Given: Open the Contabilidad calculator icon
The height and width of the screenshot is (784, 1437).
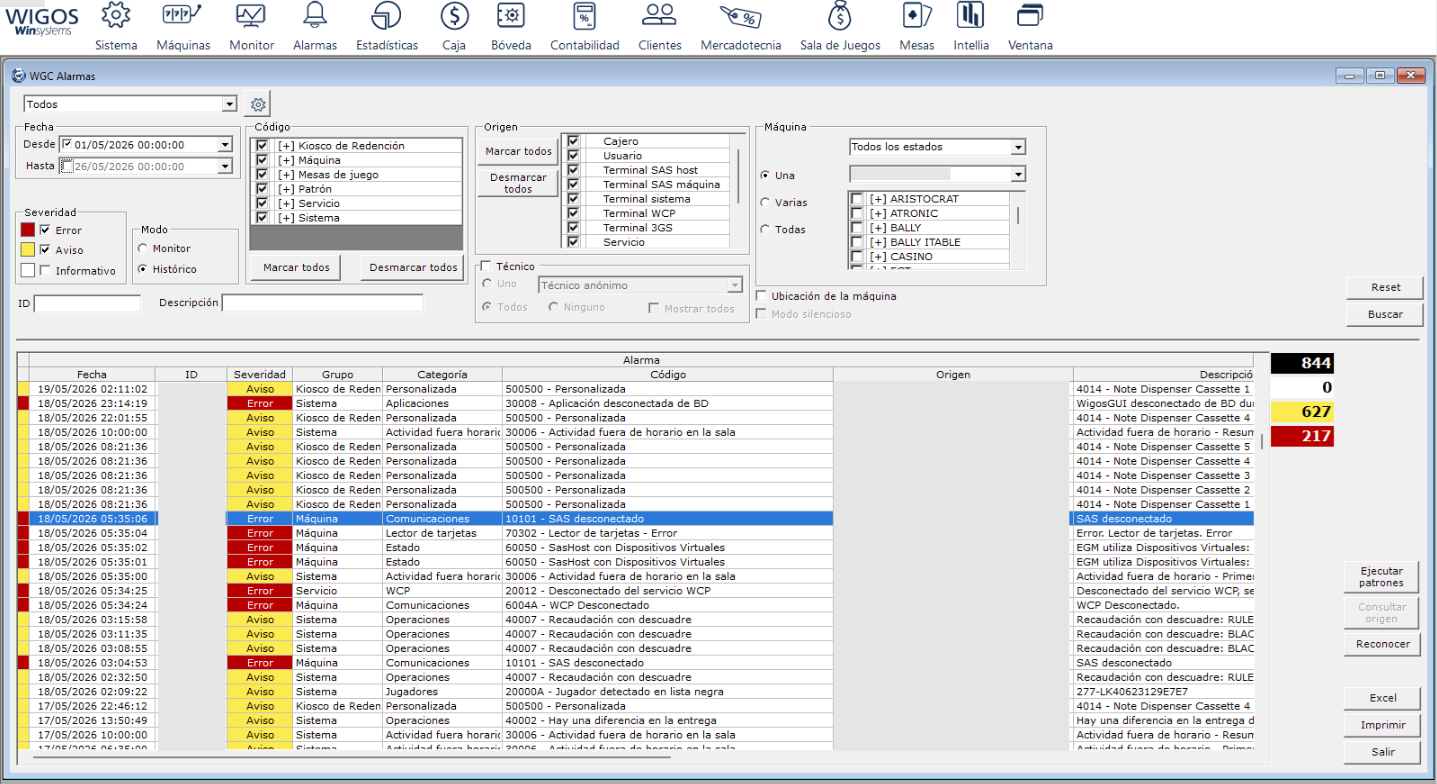Looking at the screenshot, I should tap(584, 15).
